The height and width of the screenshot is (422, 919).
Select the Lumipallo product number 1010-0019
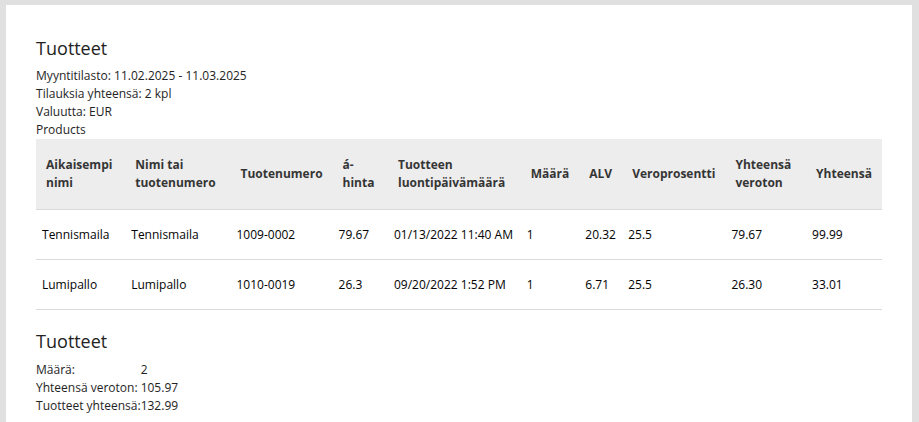tap(266, 284)
